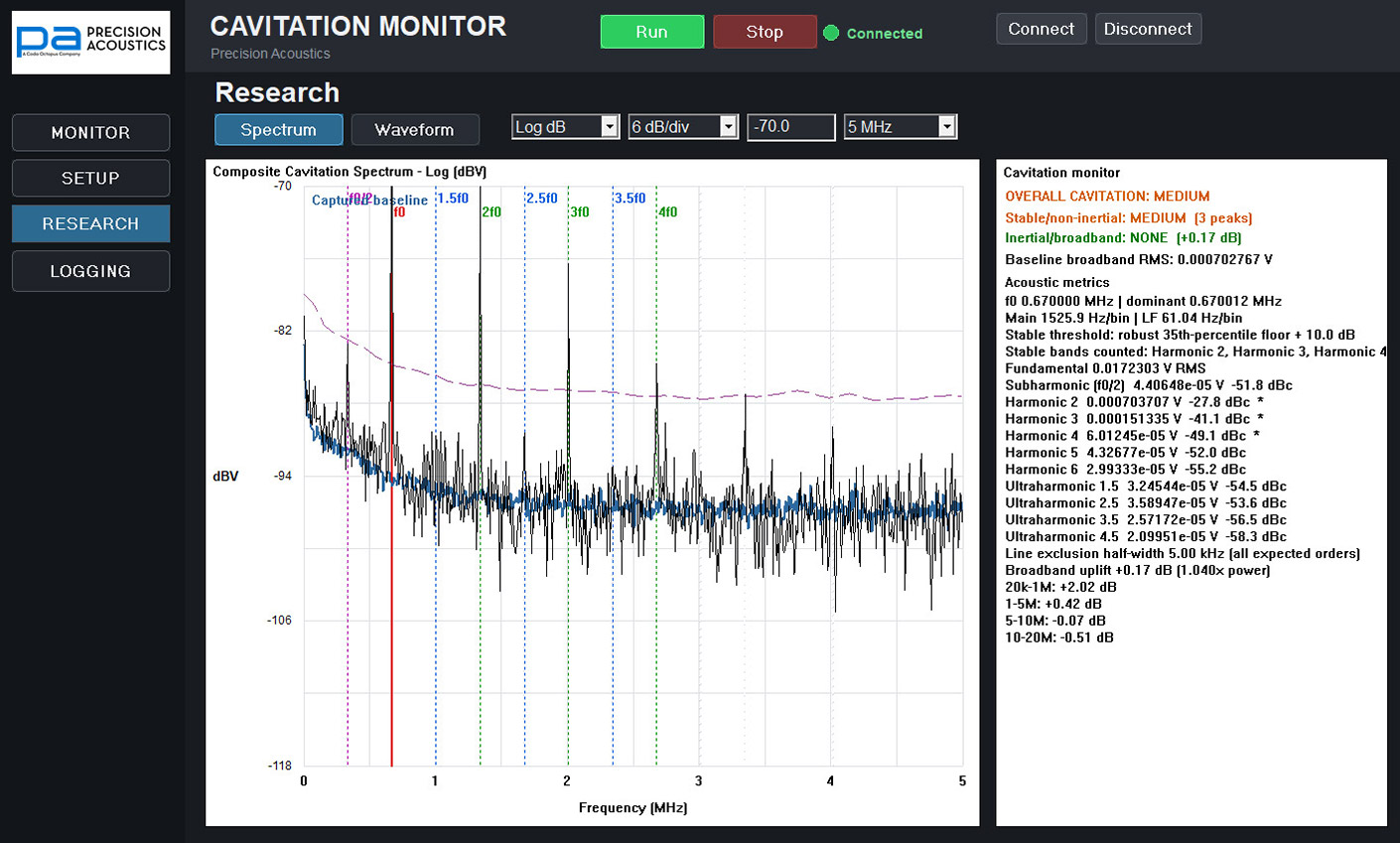Click the red f0 marker label
1400x843 pixels.
point(399,211)
